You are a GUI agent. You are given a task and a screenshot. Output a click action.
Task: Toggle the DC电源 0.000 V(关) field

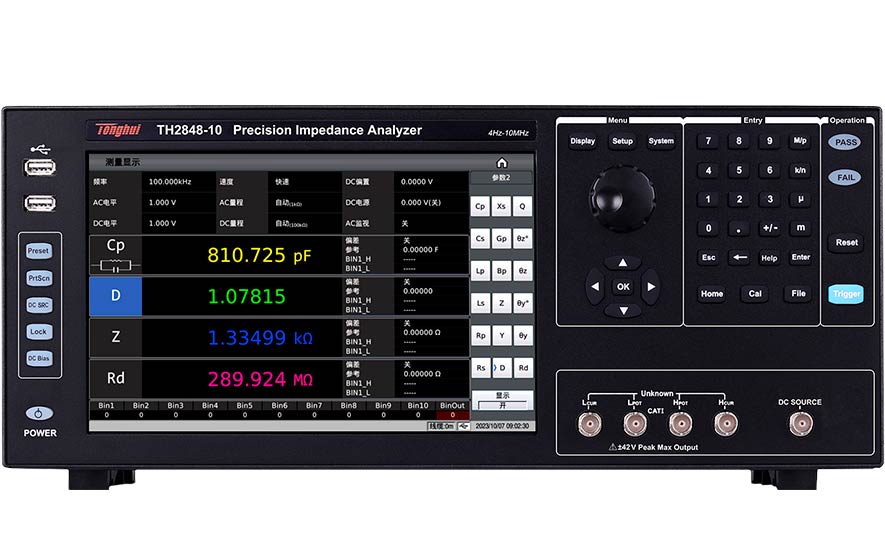(x=405, y=203)
